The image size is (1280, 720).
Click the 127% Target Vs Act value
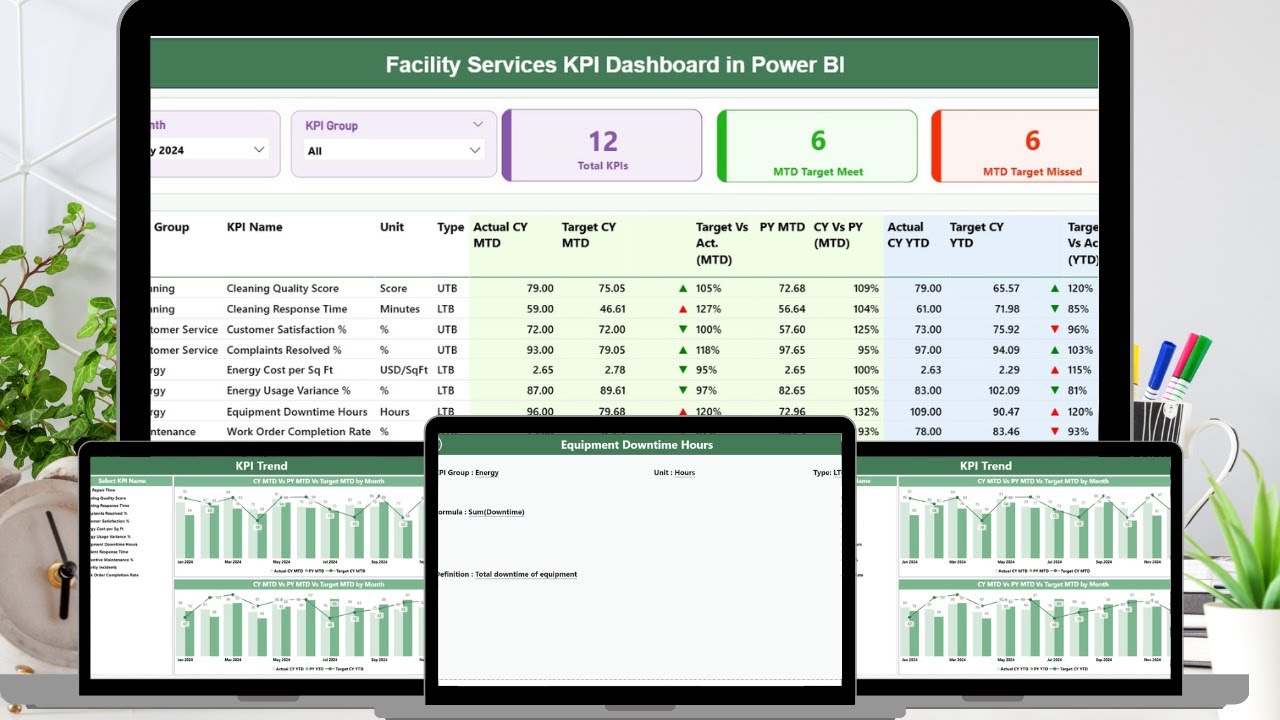[x=709, y=309]
